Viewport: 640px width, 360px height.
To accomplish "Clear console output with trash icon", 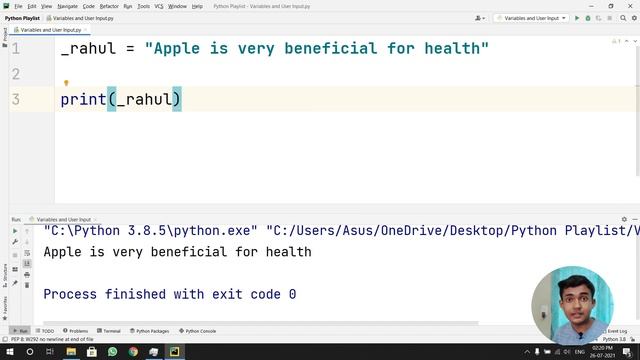I will point(27,285).
